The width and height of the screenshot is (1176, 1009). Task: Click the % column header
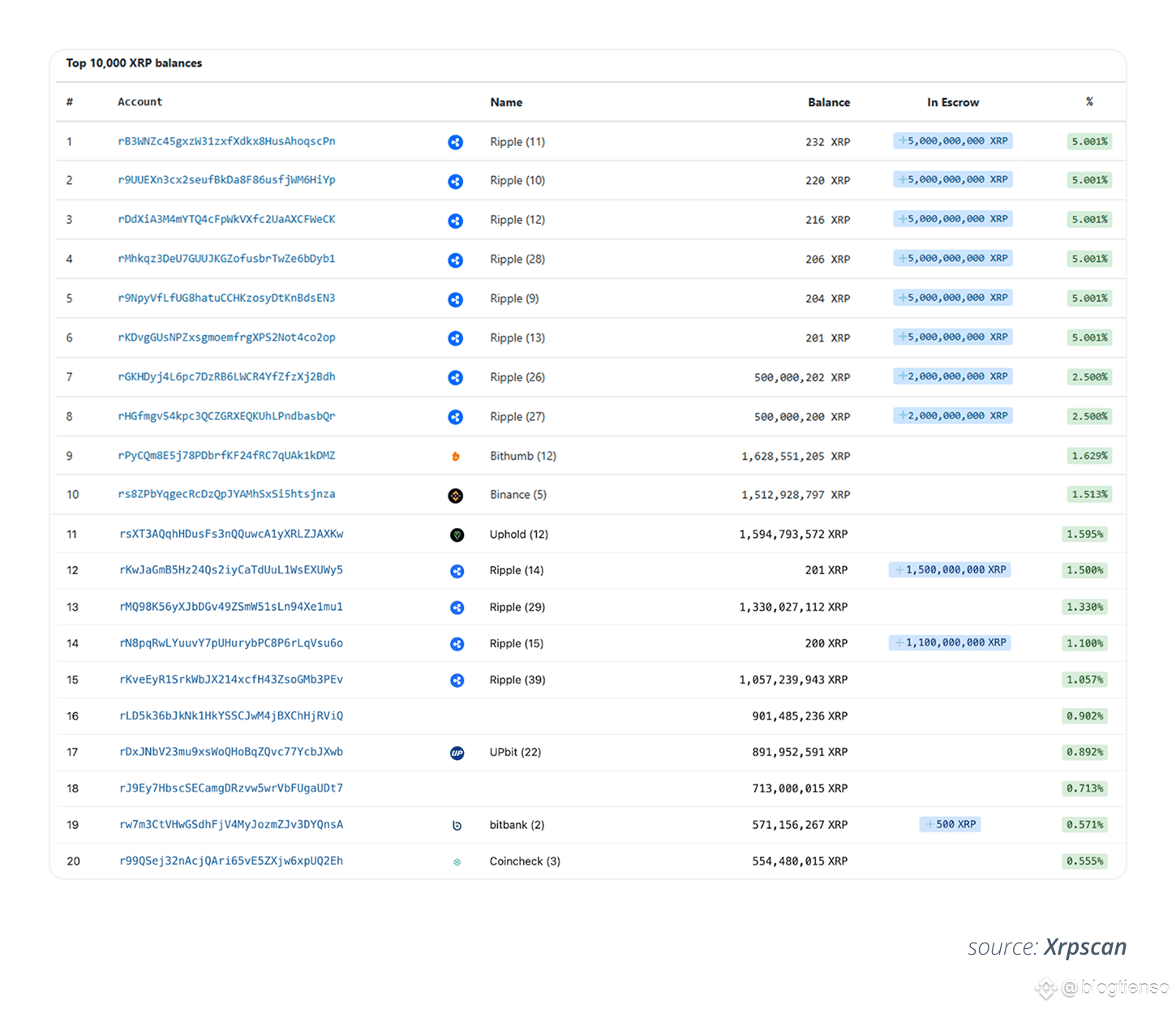tap(1089, 101)
